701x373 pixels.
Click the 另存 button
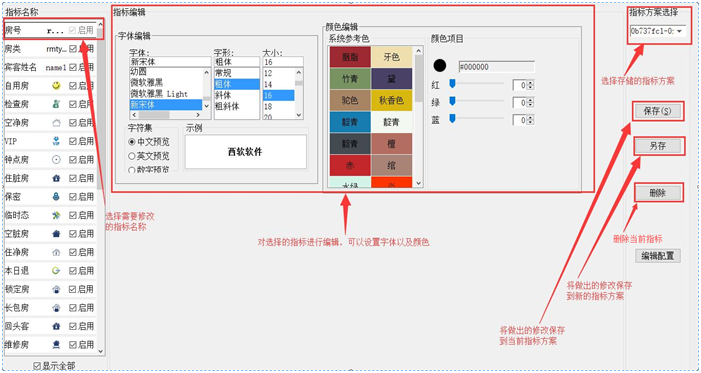pos(658,146)
